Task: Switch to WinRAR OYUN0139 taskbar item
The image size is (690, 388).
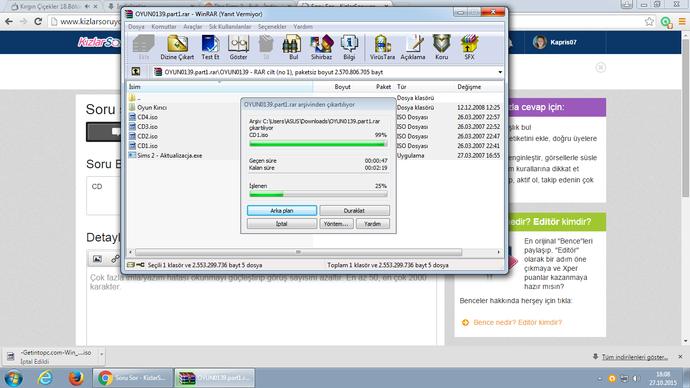Action: (214, 378)
